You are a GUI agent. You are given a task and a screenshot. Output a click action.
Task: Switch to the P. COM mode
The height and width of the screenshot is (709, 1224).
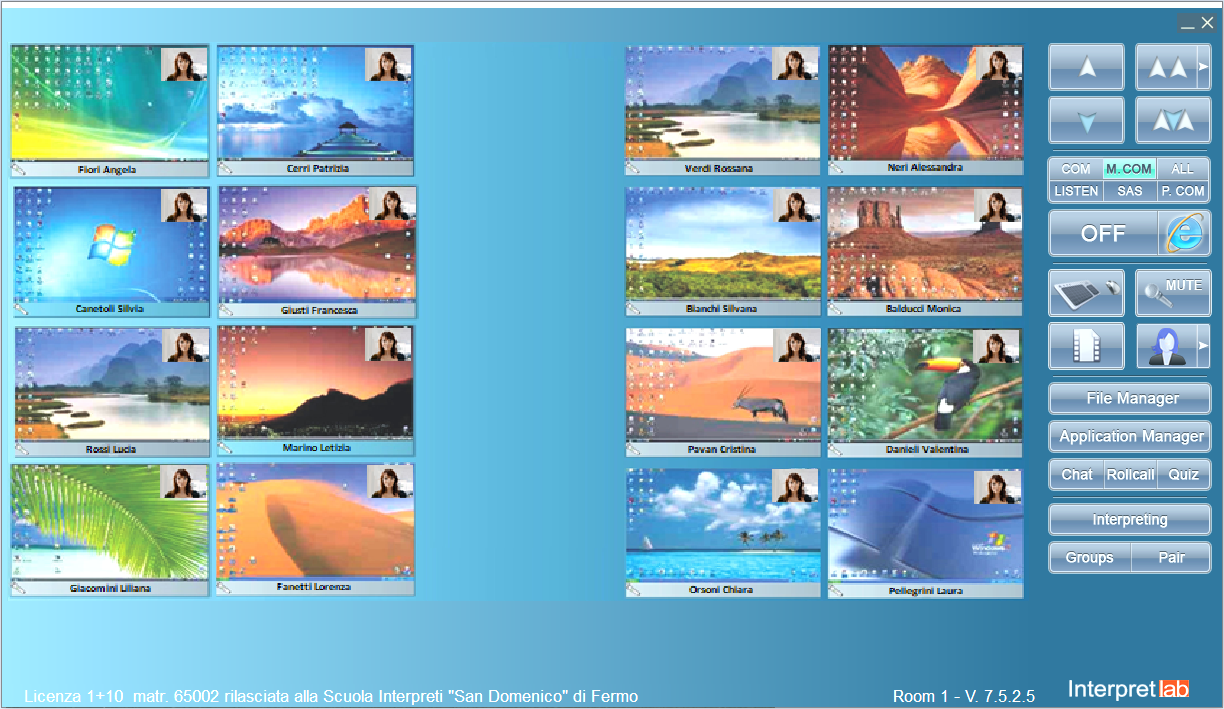(x=1183, y=191)
